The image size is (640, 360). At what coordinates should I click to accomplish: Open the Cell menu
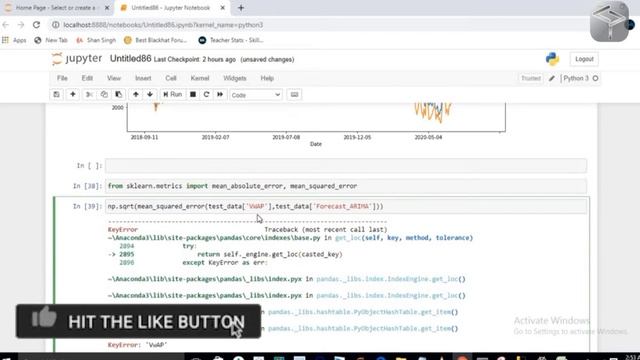point(171,78)
